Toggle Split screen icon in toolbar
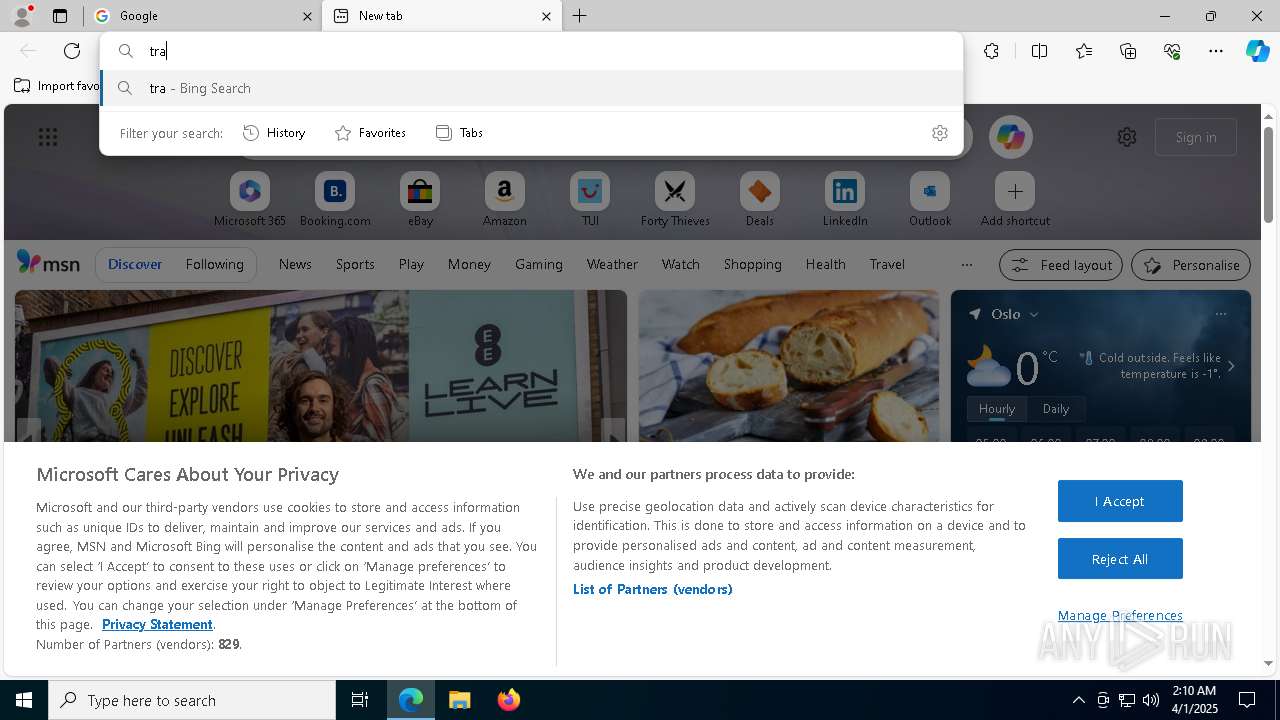This screenshot has width=1280, height=720. click(1039, 51)
